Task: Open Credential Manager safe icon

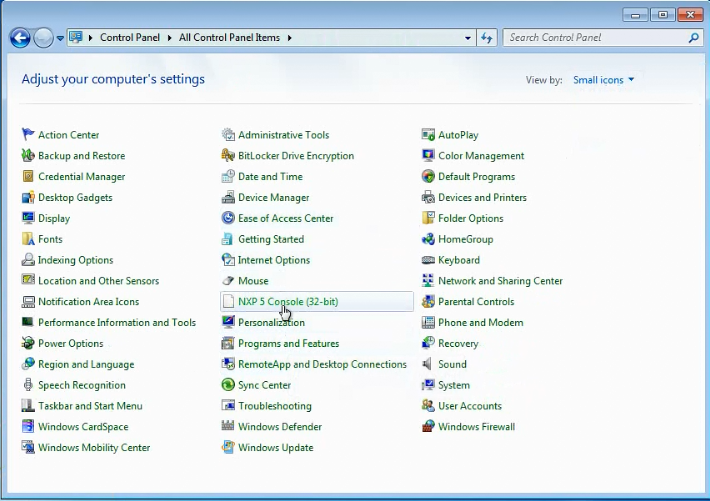Action: 28,176
